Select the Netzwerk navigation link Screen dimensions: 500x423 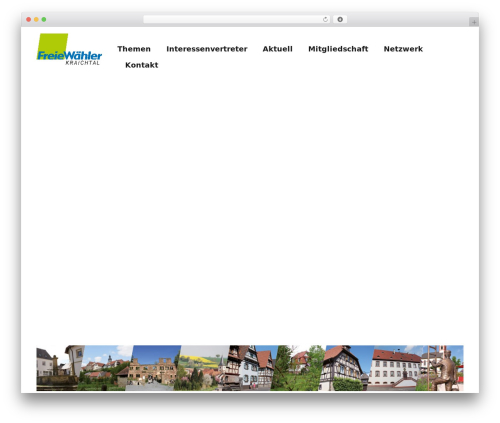click(x=403, y=49)
